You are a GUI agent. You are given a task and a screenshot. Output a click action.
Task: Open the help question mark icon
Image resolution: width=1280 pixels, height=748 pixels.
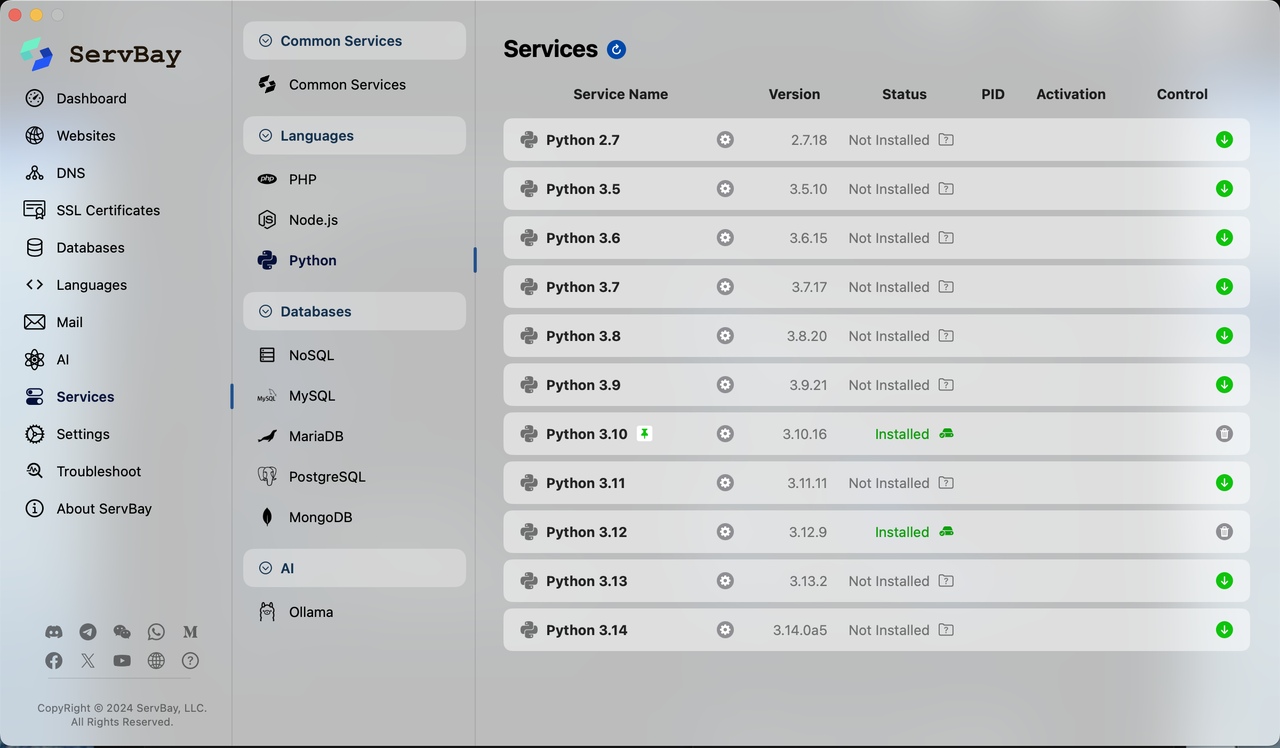[190, 661]
